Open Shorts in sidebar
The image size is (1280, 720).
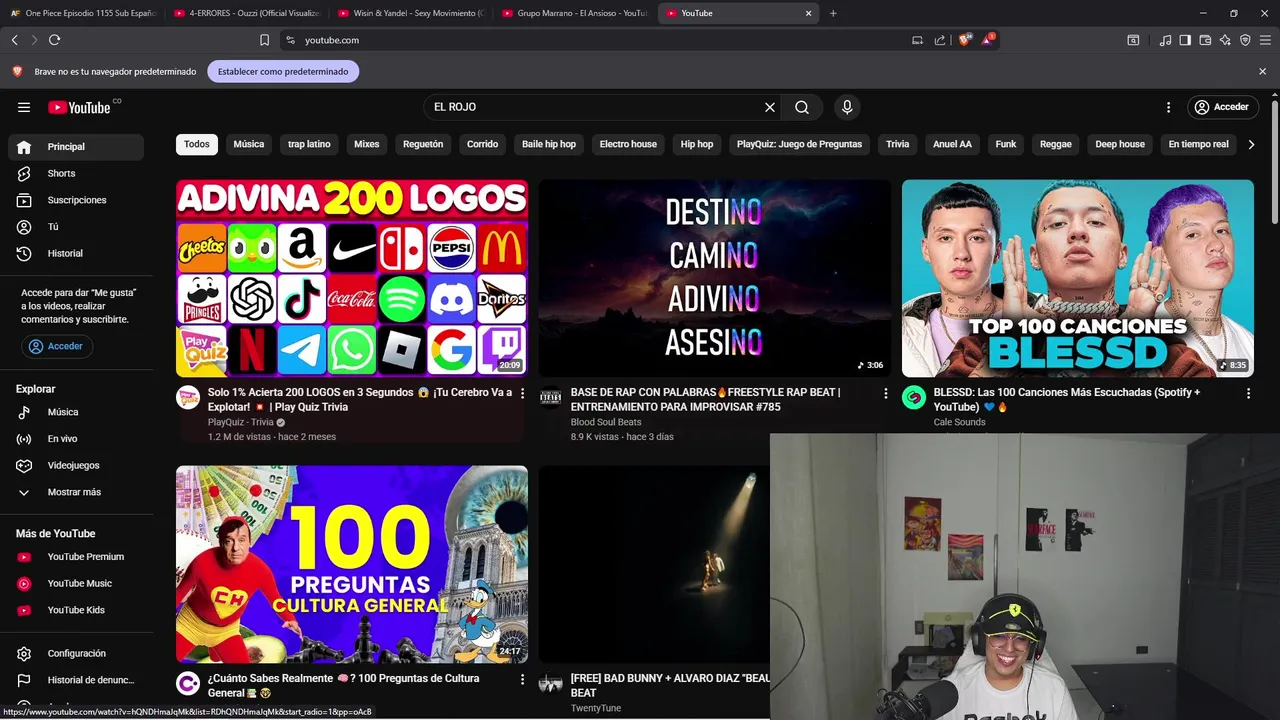(x=76, y=173)
